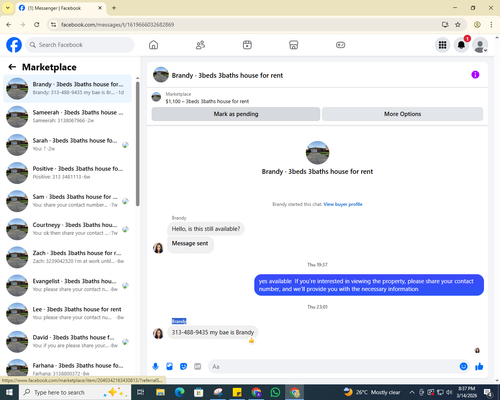500x400 pixels.
Task: Click the More Options button
Action: pyautogui.click(x=402, y=114)
